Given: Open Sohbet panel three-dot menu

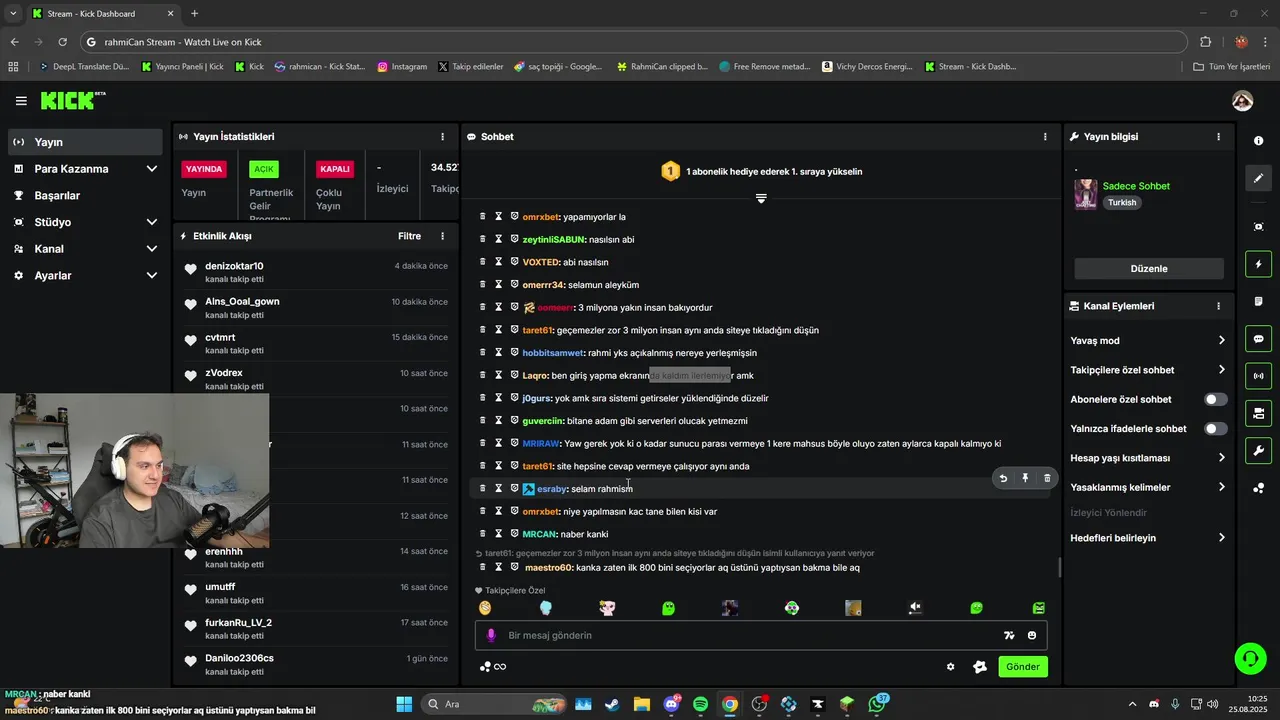Looking at the screenshot, I should pos(1045,137).
